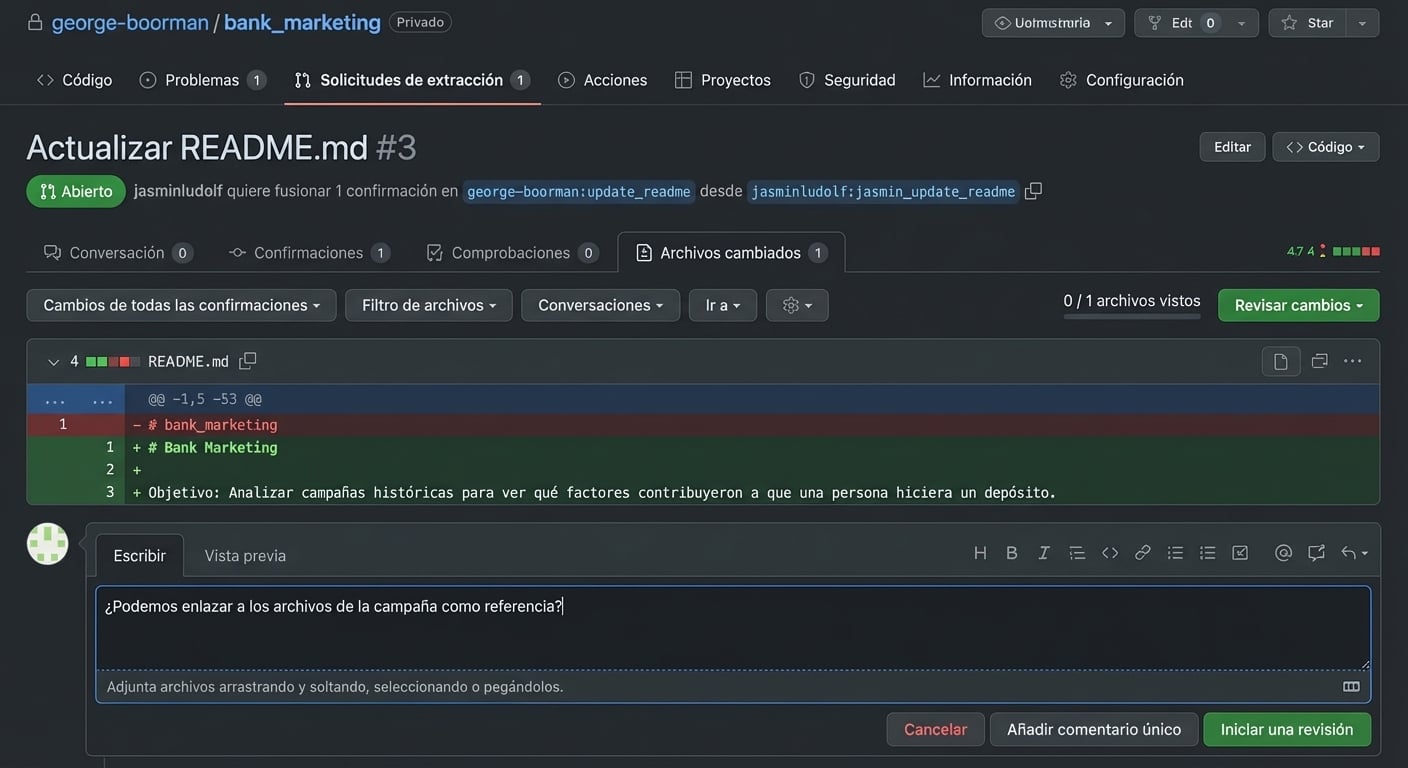Screen dimensions: 1408x768
Task: Insert an unordered bullet list
Action: tap(1176, 553)
